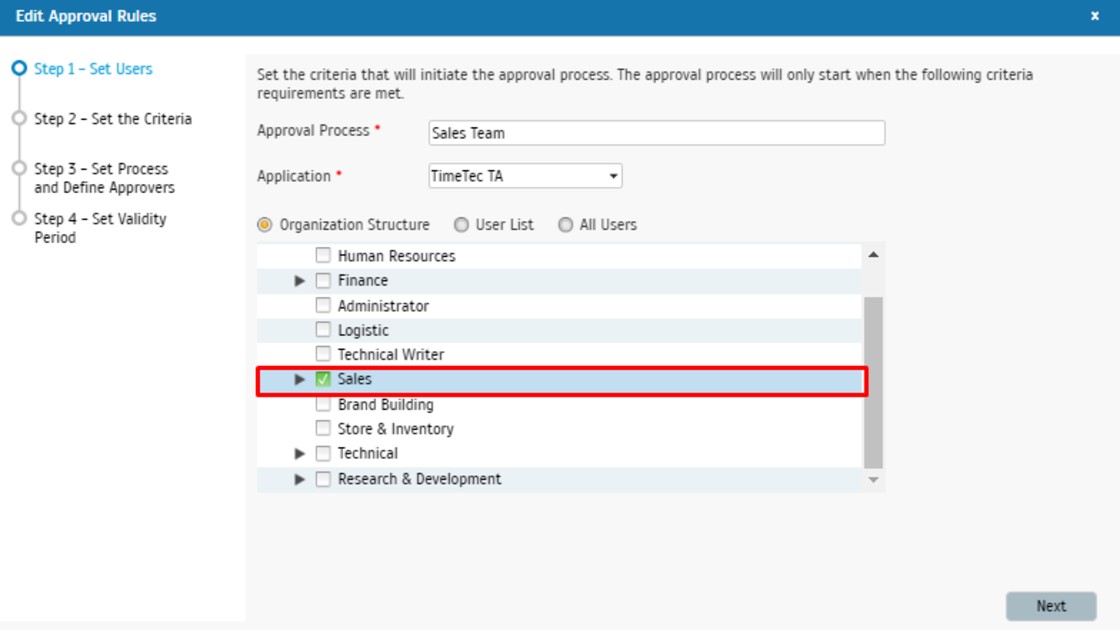Uncheck the Sales department checkbox
Viewport: 1120px width, 630px height.
coord(323,380)
